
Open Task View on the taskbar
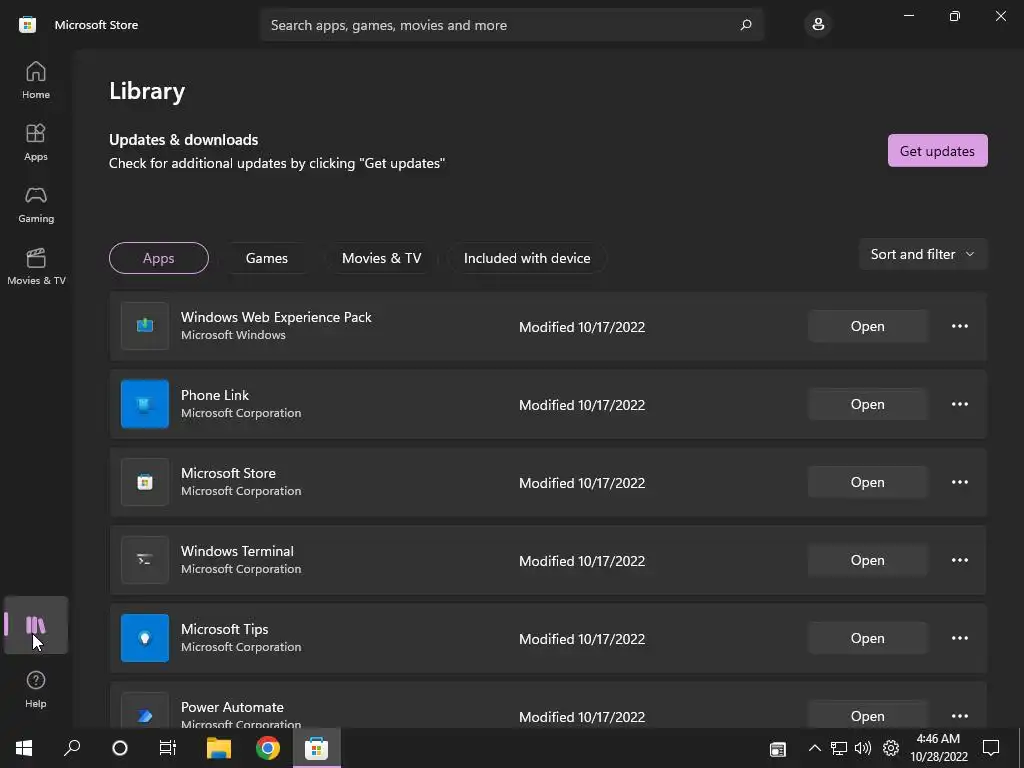pos(168,748)
